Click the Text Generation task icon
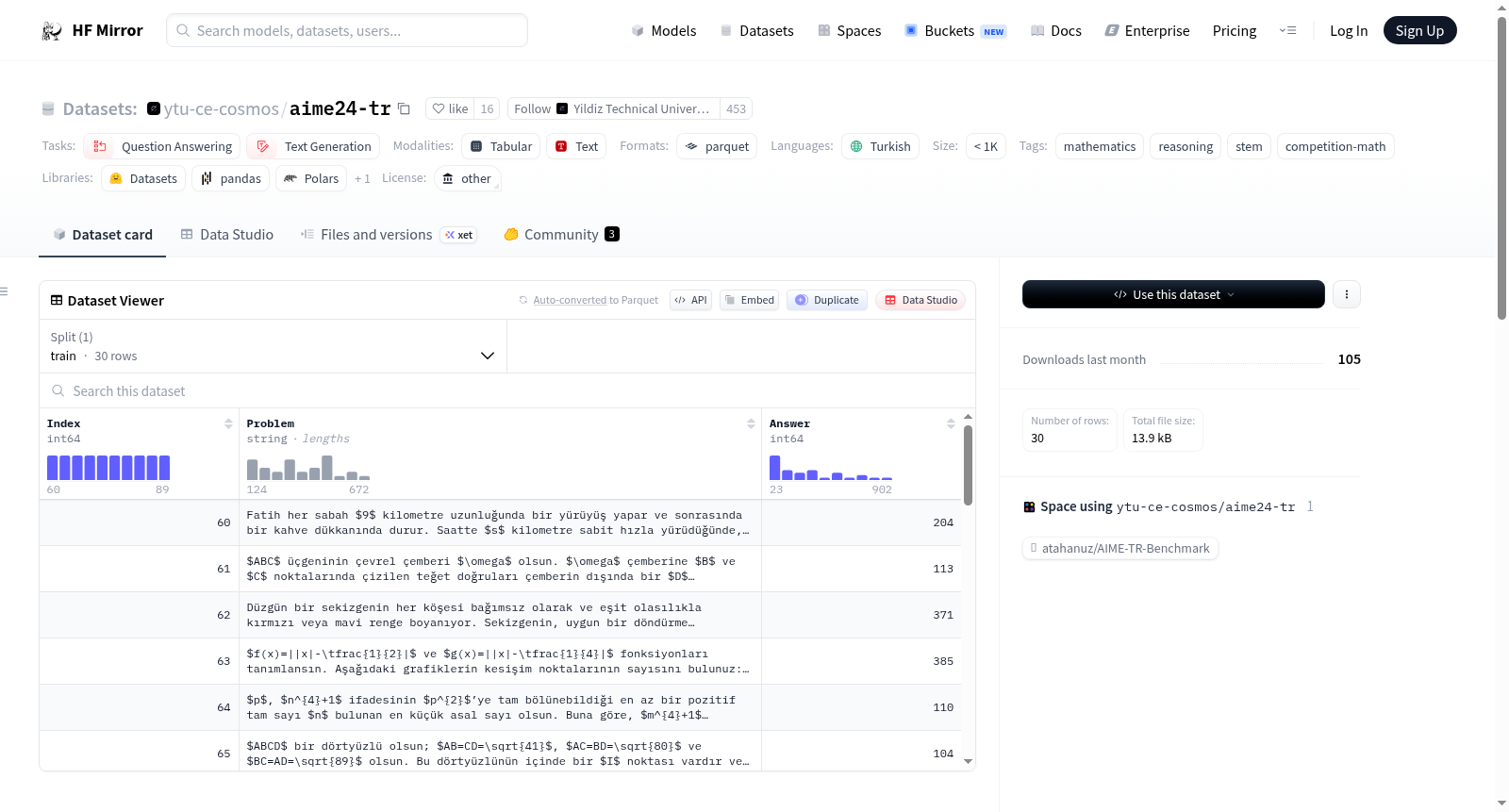Viewport: 1509px width, 812px height. click(263, 146)
